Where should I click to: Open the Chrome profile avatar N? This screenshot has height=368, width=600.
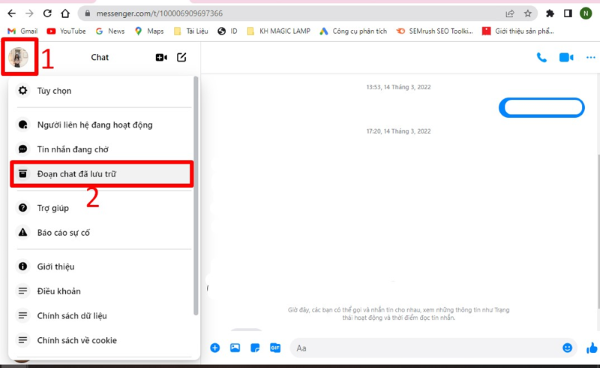tap(586, 13)
